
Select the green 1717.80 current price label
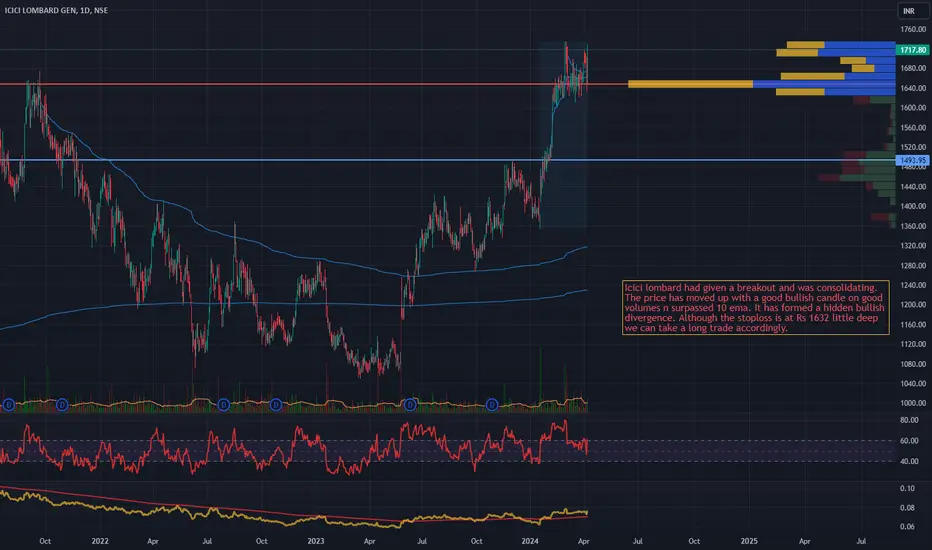click(913, 50)
